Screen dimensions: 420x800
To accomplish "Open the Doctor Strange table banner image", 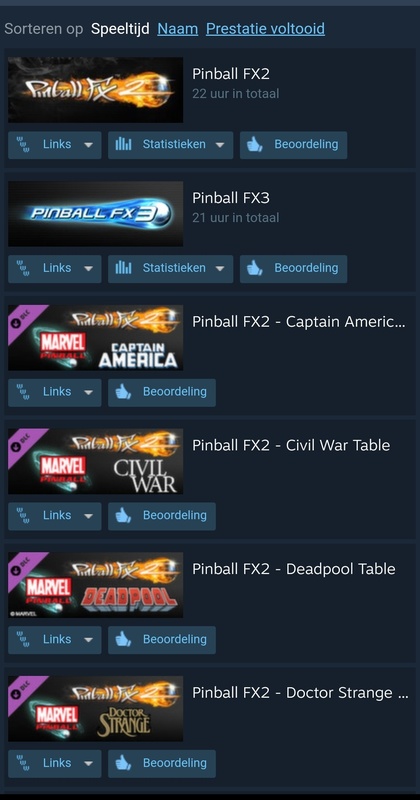I will (95, 709).
